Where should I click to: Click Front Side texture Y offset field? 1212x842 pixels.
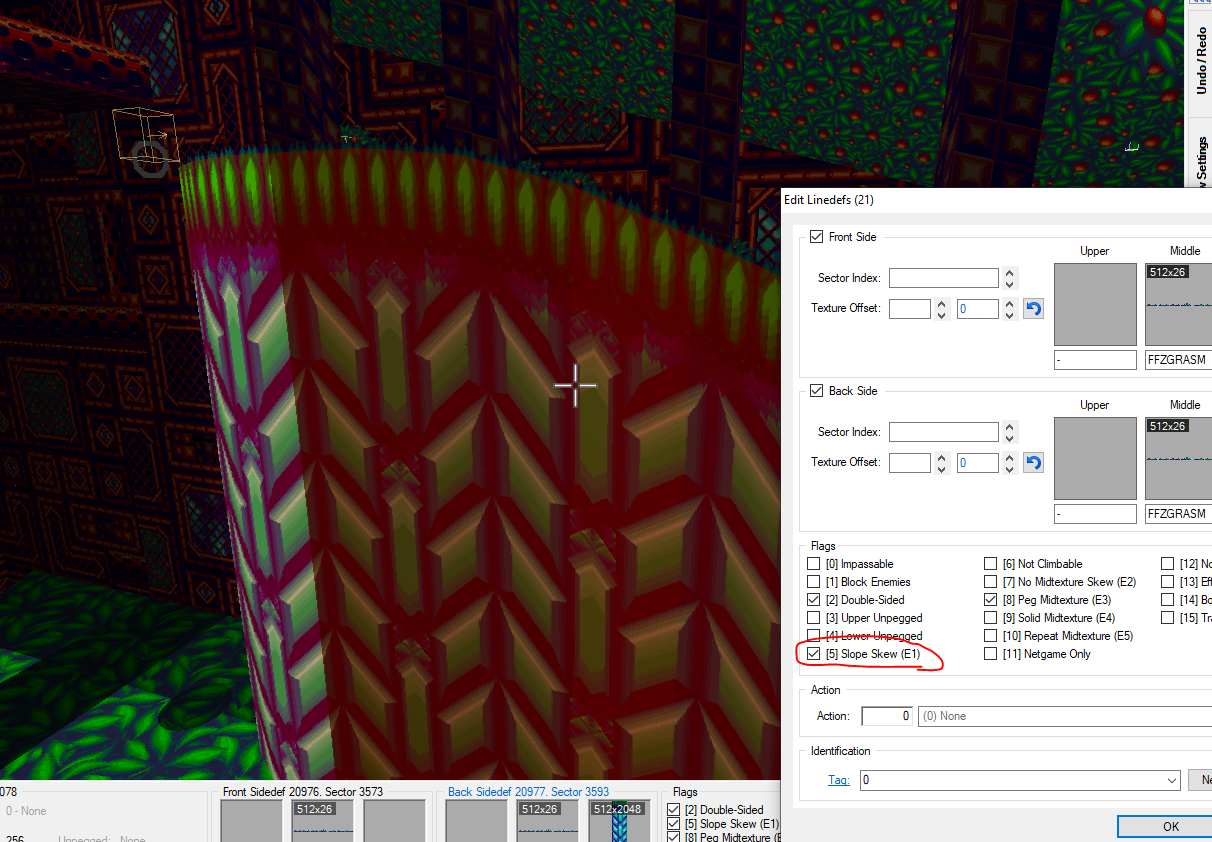point(978,309)
